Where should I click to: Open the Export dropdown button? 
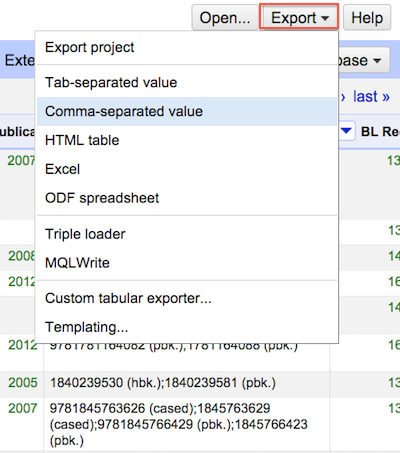(x=299, y=17)
